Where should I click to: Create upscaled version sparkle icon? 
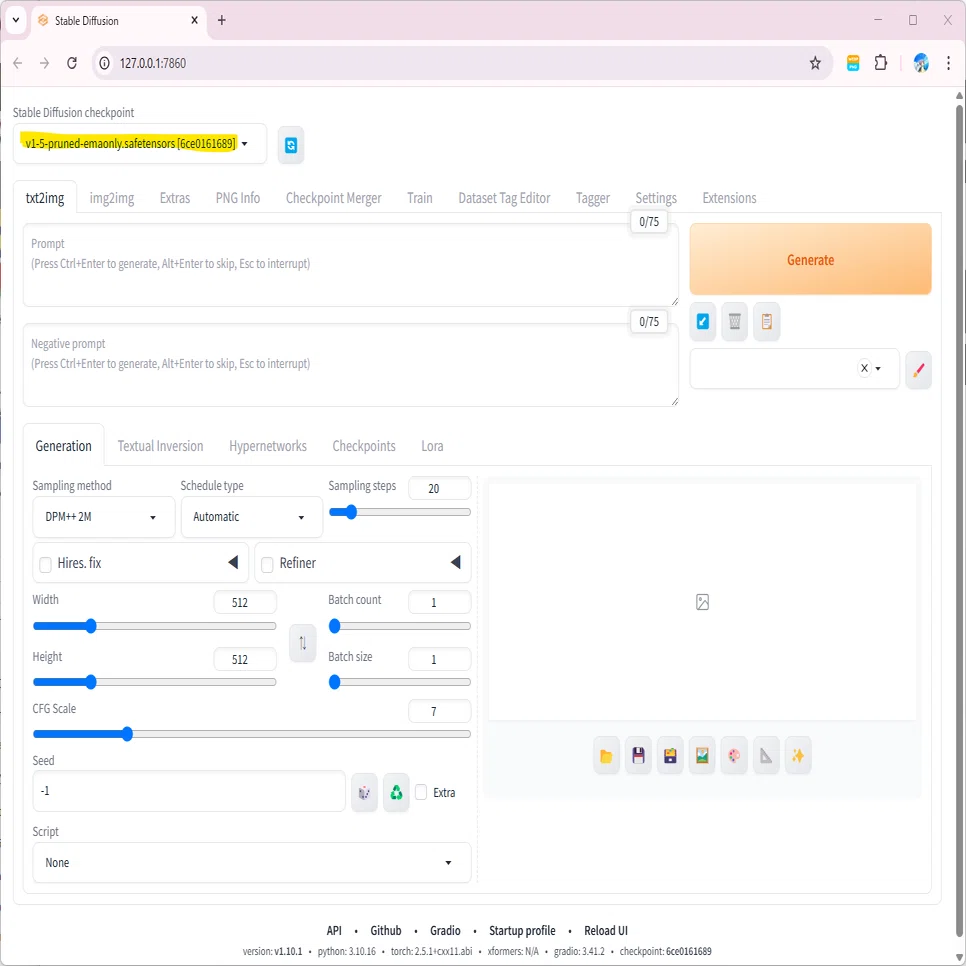[x=798, y=755]
